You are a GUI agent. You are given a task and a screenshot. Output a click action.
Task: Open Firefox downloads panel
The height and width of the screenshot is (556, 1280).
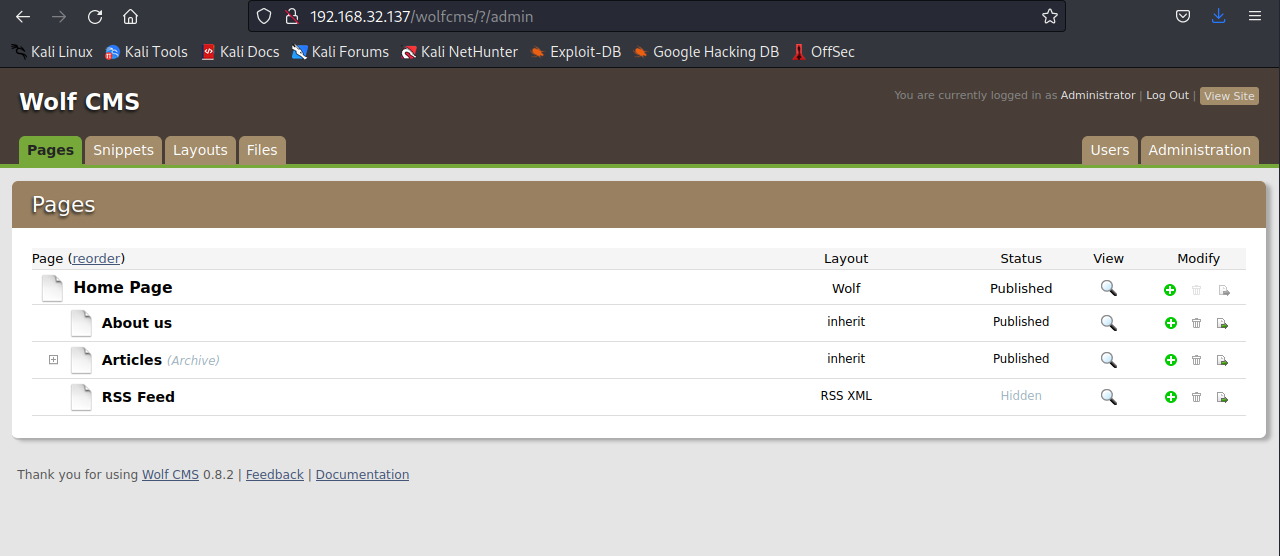coord(1218,16)
